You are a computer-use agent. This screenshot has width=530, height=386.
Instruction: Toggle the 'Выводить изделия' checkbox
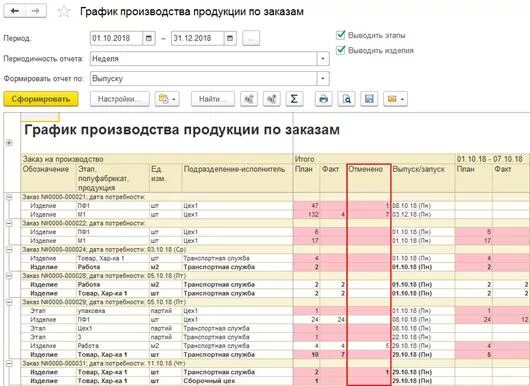[x=341, y=50]
